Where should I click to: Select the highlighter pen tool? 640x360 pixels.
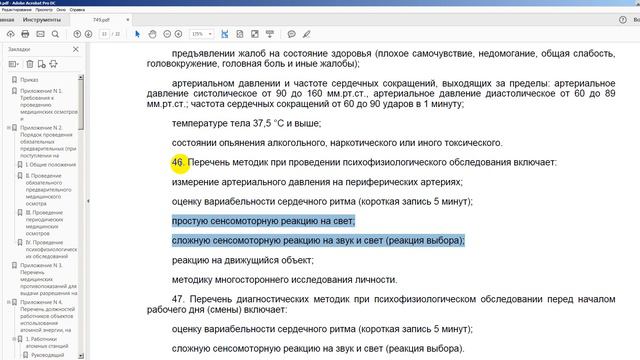click(307, 34)
